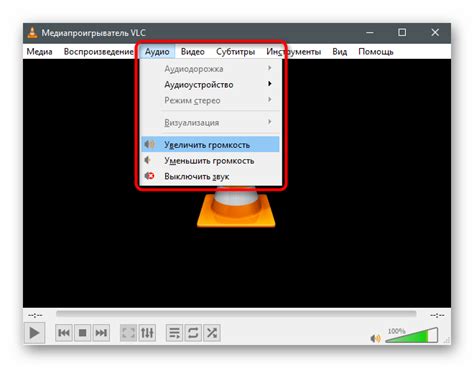Viewport: 474px width, 368px height.
Task: Open the Видео menu
Action: click(192, 52)
